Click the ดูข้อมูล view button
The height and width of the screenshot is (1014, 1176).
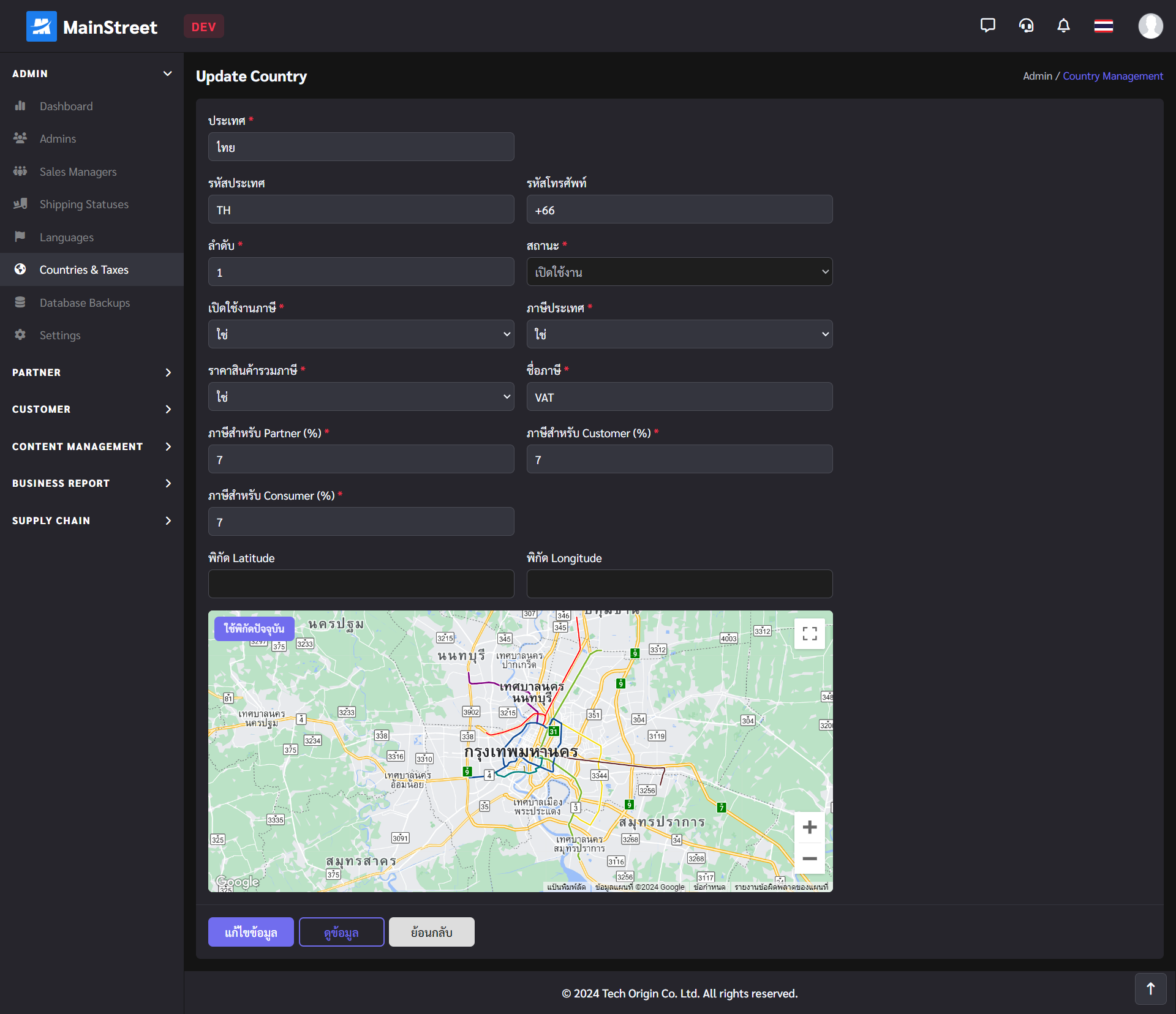[340, 932]
